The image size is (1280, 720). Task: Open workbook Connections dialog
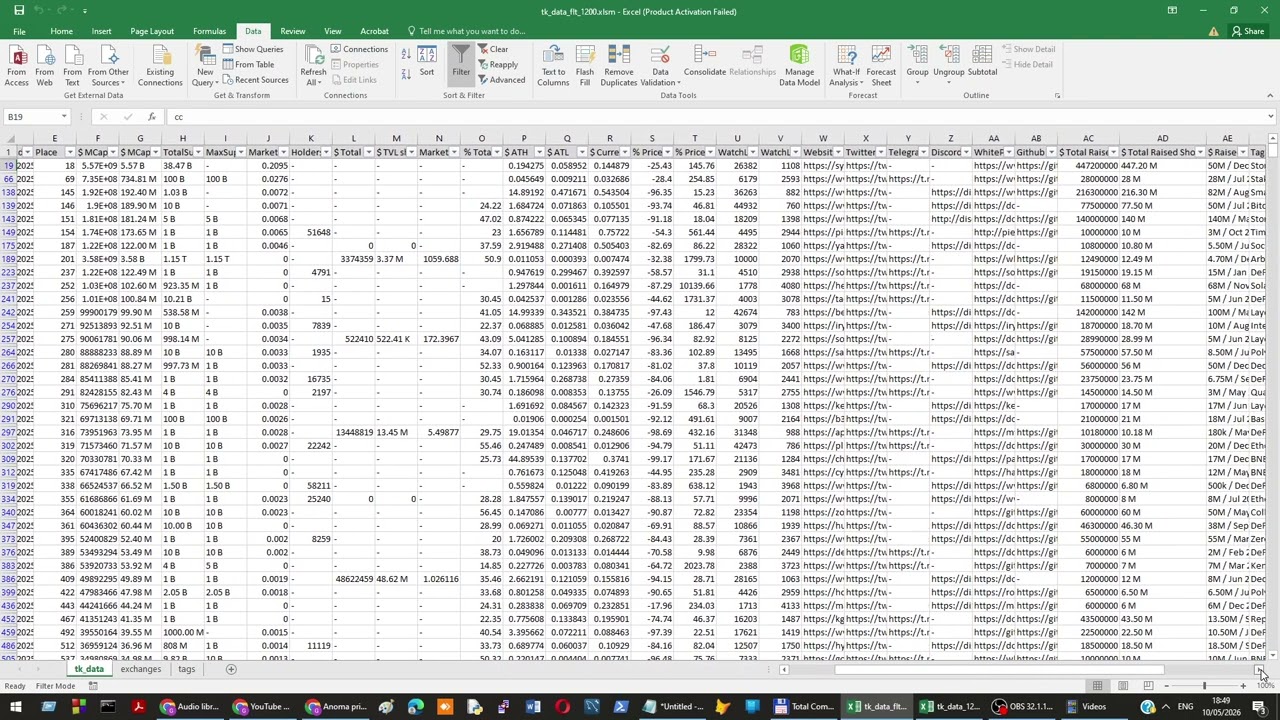coord(360,49)
